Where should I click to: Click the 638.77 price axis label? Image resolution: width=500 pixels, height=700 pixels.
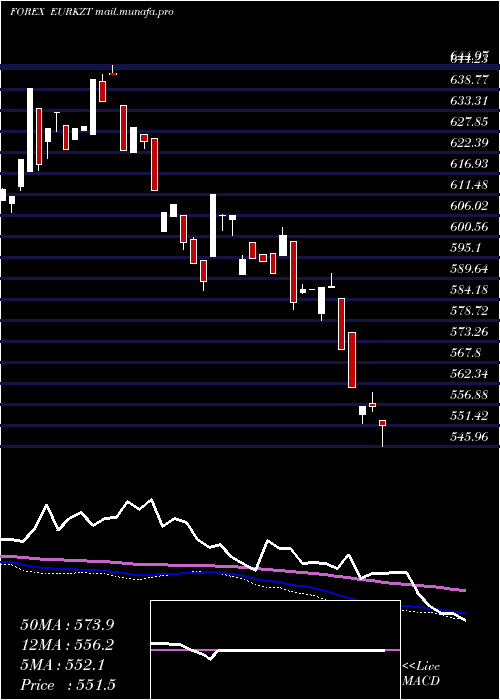tap(468, 80)
